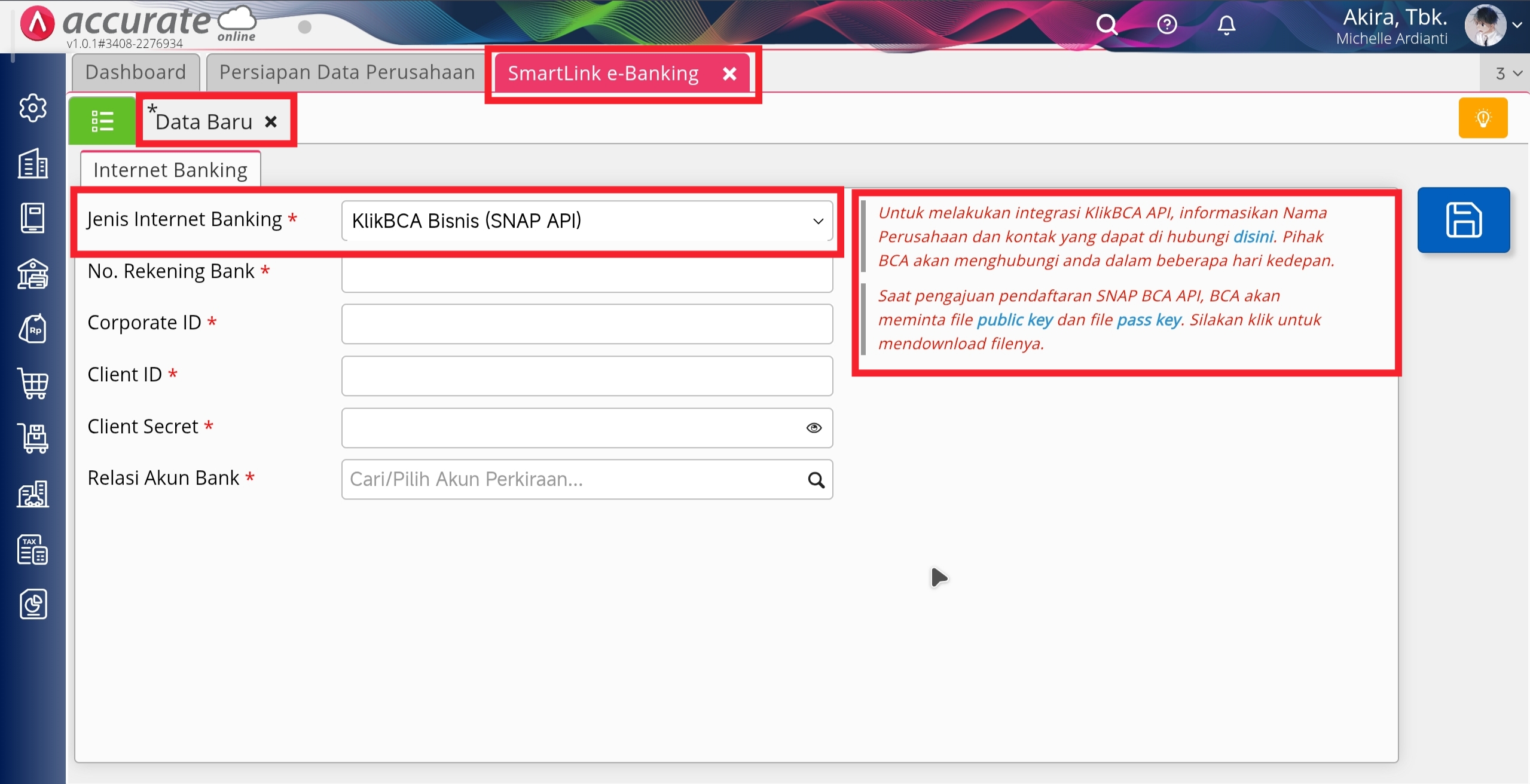
Task: Click the orange lightbulb tips button
Action: pos(1482,118)
